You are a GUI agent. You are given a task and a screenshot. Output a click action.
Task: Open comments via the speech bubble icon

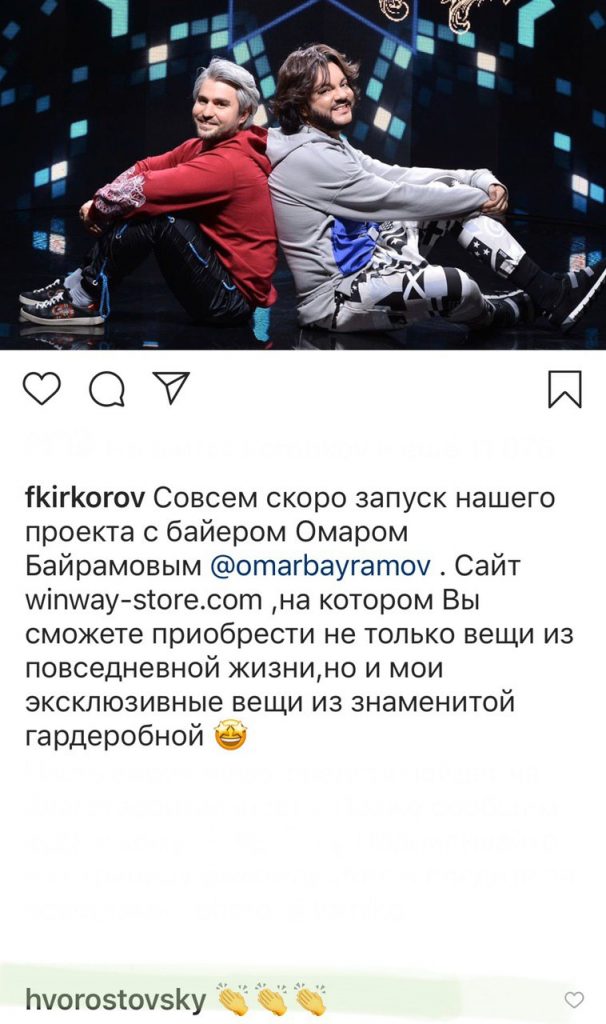tap(107, 390)
